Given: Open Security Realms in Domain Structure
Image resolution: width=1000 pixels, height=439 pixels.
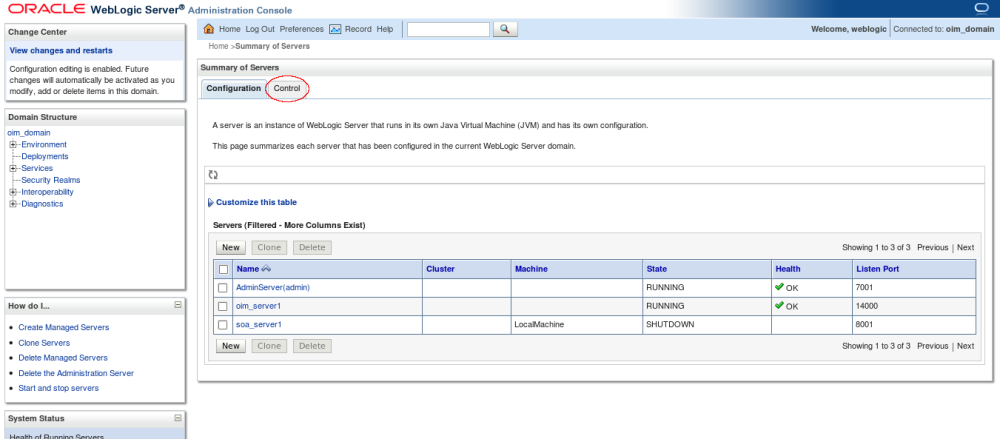Looking at the screenshot, I should [51, 180].
